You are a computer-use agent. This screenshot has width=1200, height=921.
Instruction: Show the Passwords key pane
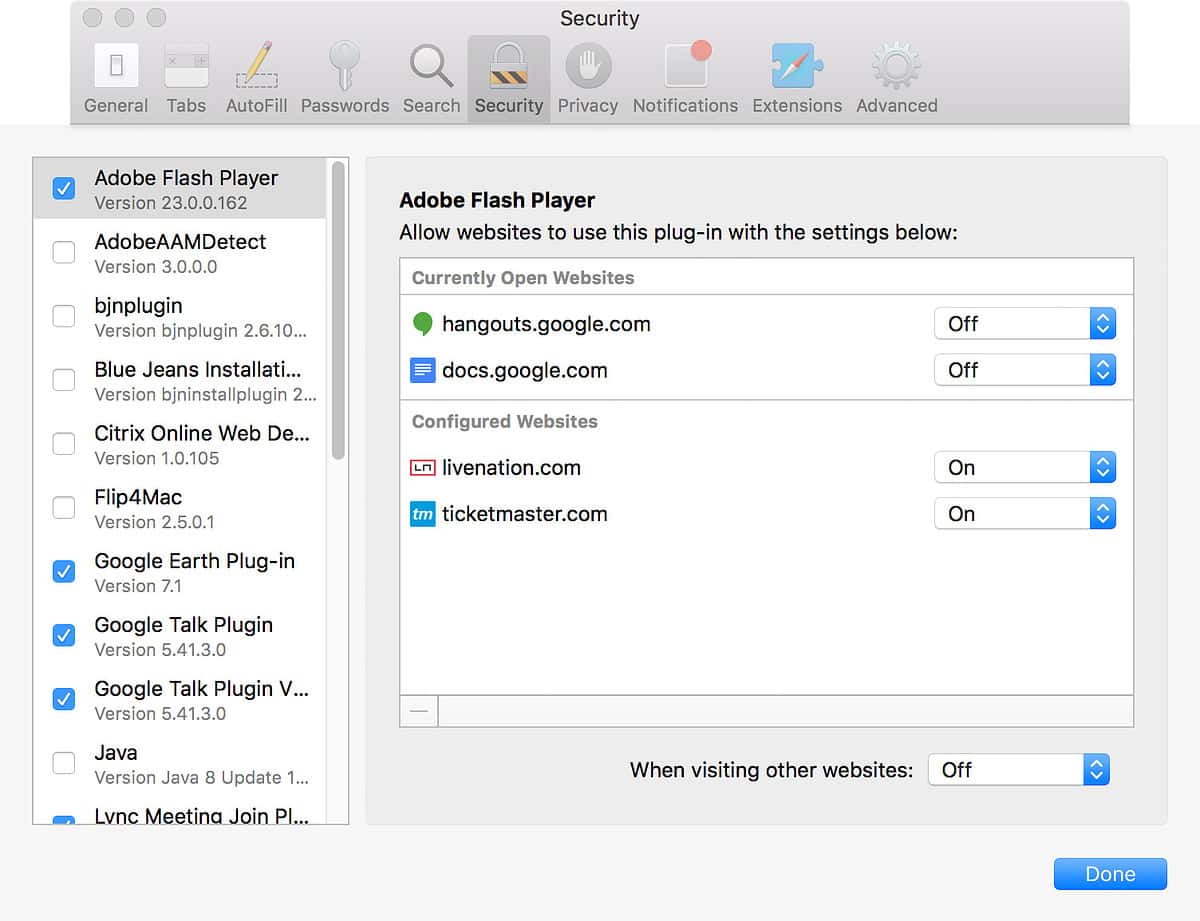[x=345, y=79]
